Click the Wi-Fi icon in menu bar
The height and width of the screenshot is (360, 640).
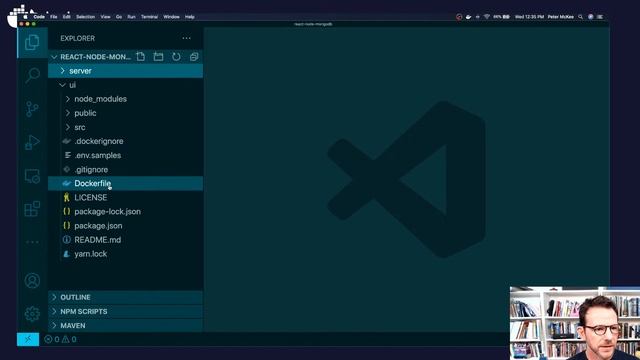tap(487, 17)
